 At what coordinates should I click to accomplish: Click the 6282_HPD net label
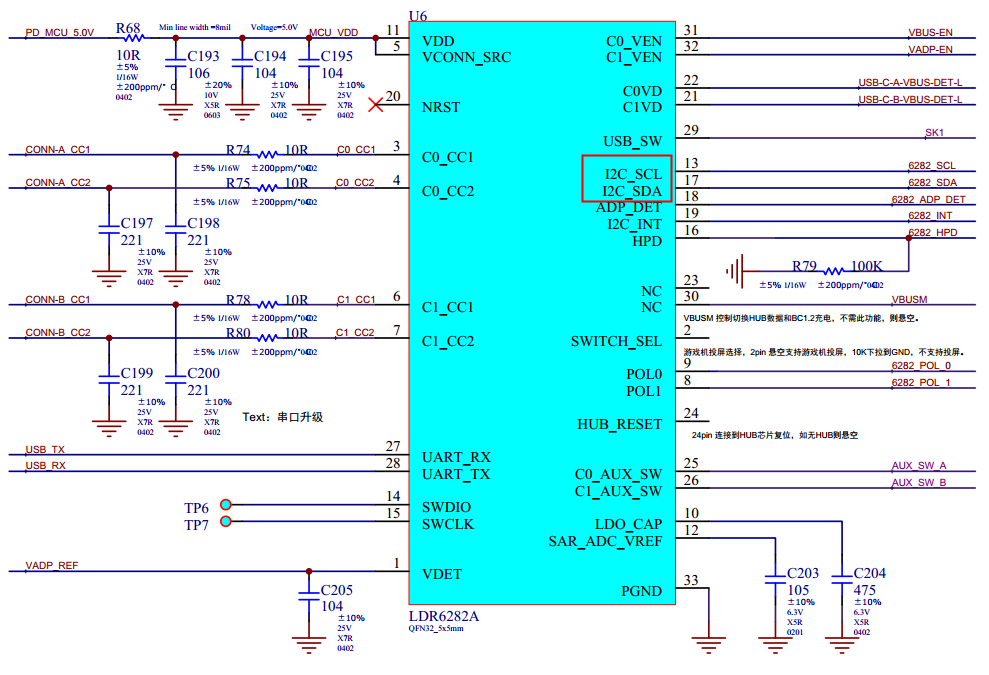pyautogui.click(x=931, y=232)
